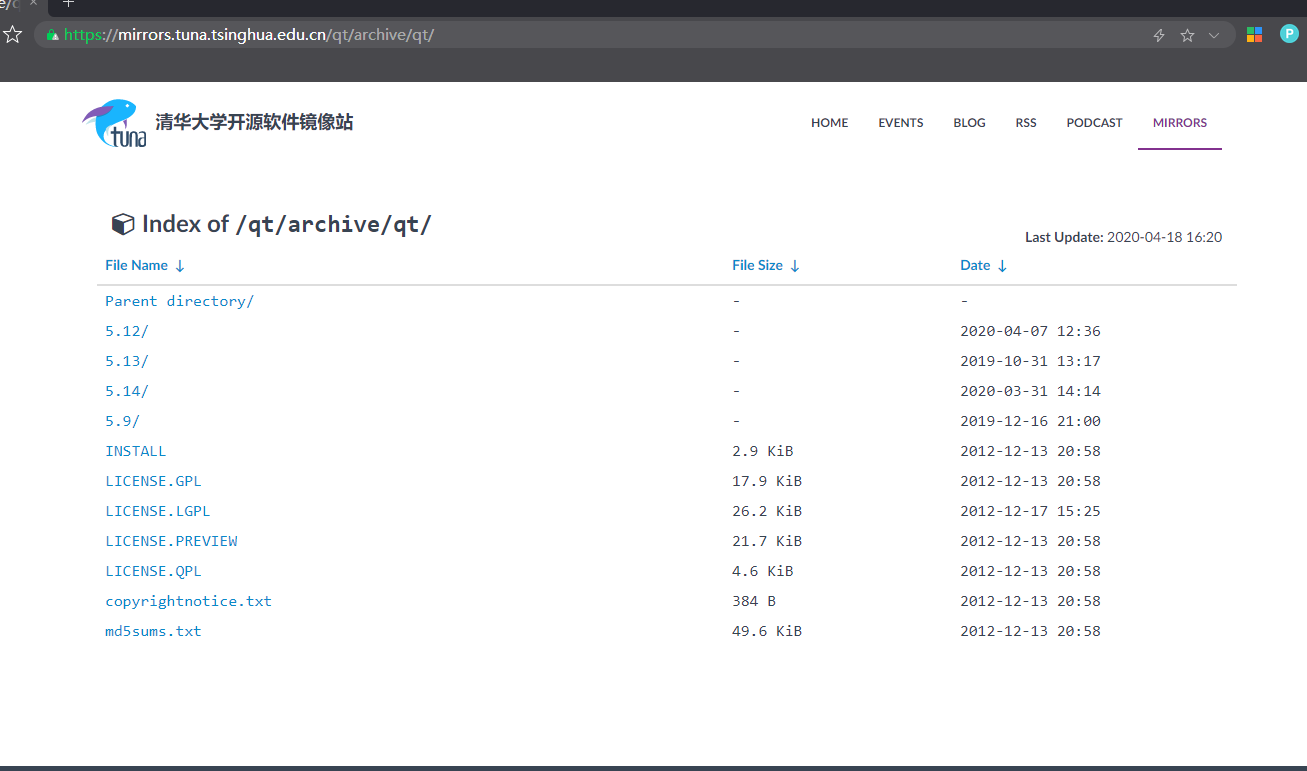Close the current browser tab
1307x771 pixels.
(32, 3)
